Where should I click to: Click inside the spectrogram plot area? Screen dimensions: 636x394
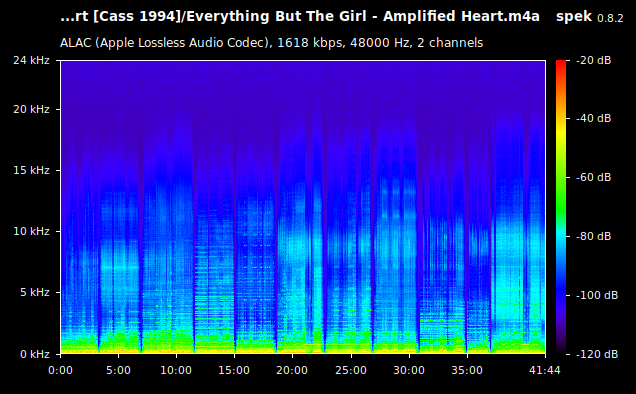point(303,207)
